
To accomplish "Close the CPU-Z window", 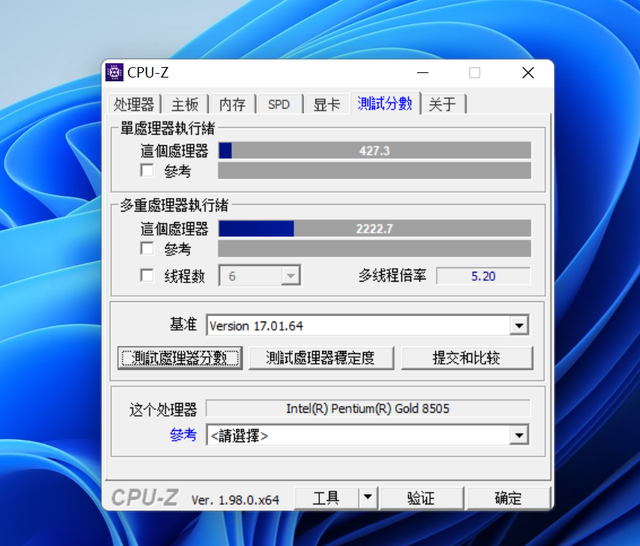I will coord(528,73).
